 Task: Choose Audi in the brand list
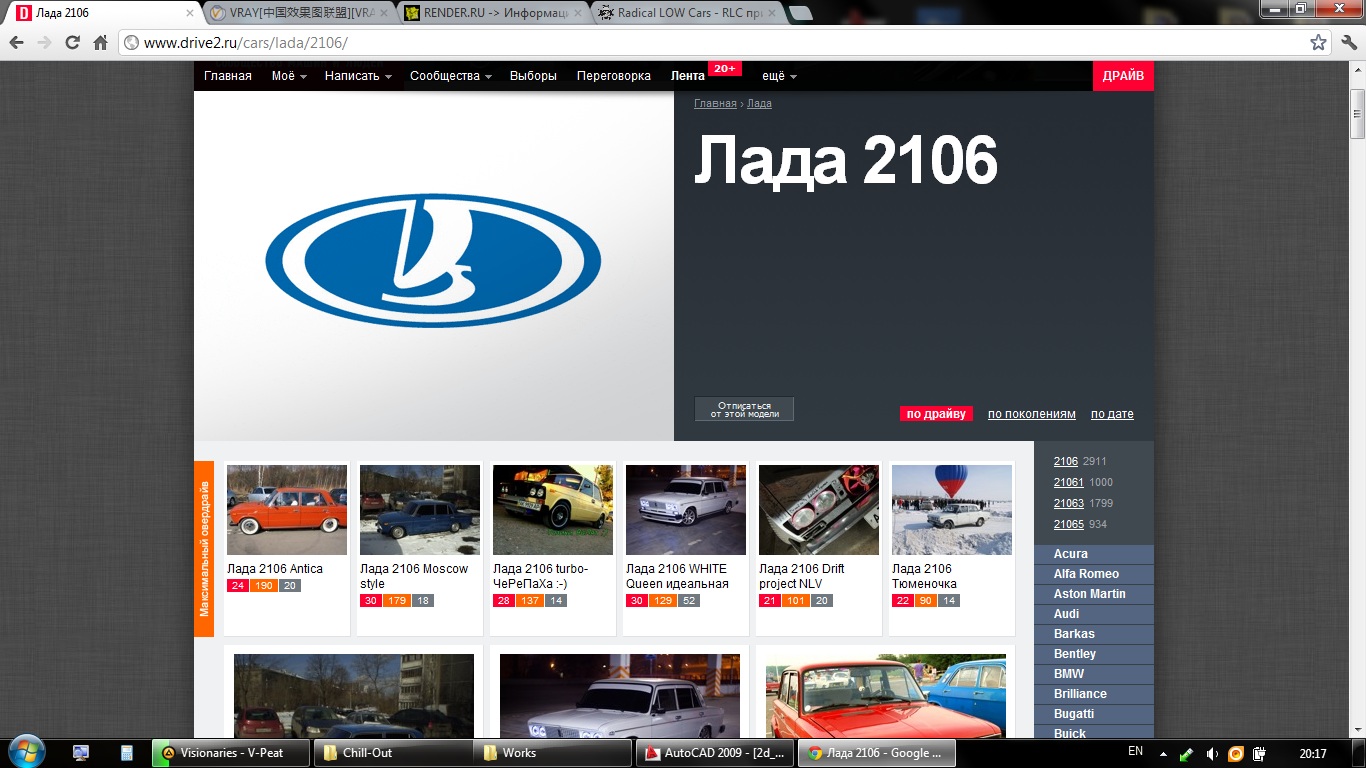[1094, 614]
